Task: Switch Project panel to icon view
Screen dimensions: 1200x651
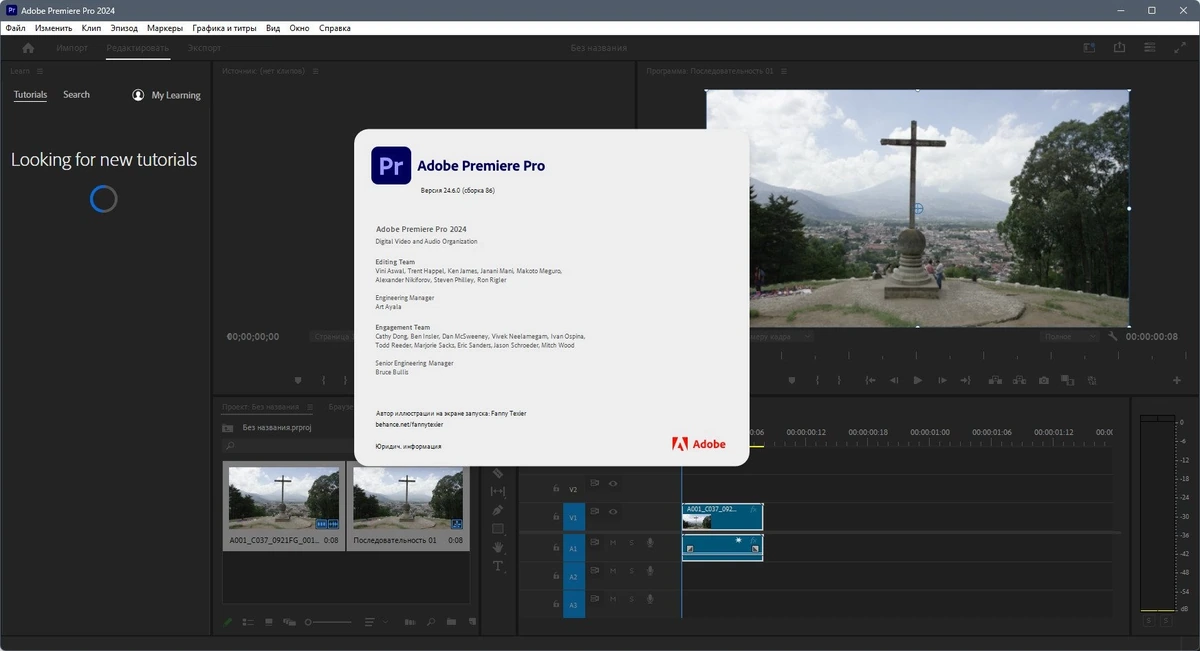Action: click(x=268, y=622)
